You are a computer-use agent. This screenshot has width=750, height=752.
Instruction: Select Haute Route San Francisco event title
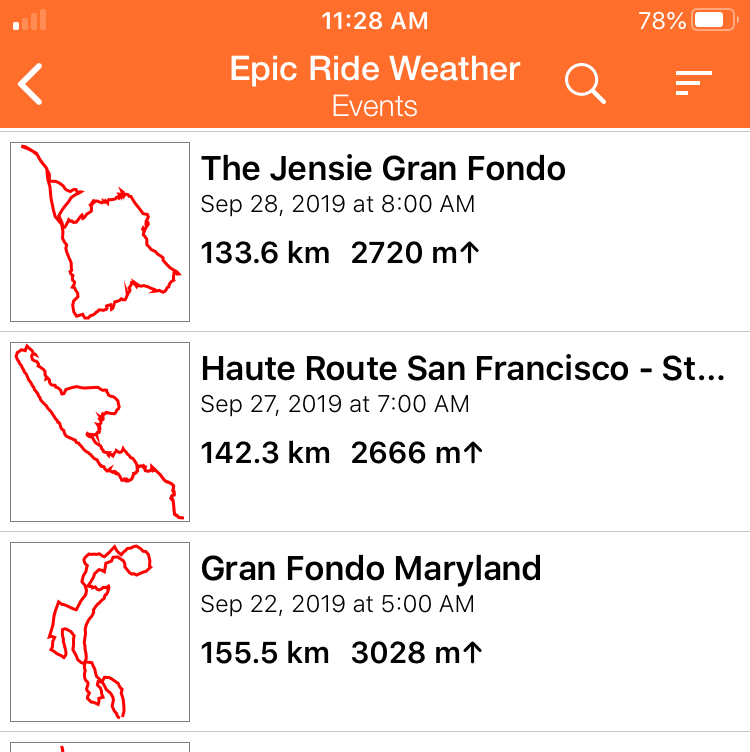pyautogui.click(x=463, y=368)
